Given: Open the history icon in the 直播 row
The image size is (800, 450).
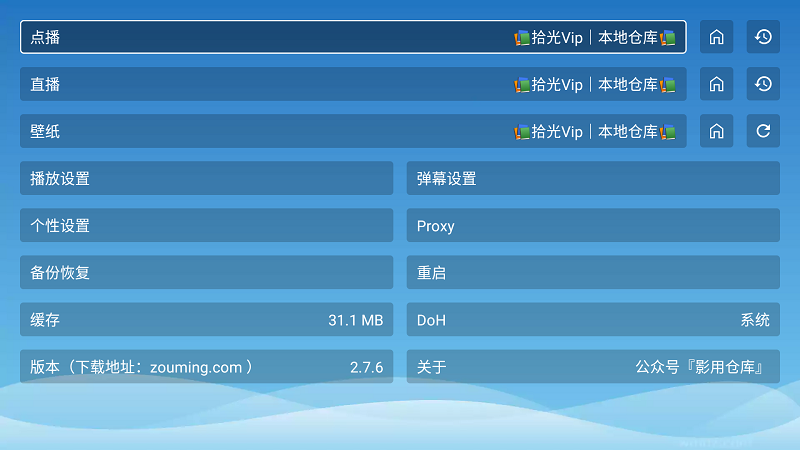Looking at the screenshot, I should pyautogui.click(x=763, y=84).
